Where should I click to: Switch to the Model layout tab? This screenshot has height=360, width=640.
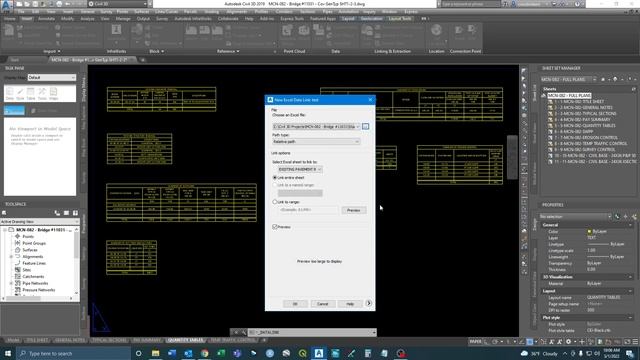click(13, 340)
